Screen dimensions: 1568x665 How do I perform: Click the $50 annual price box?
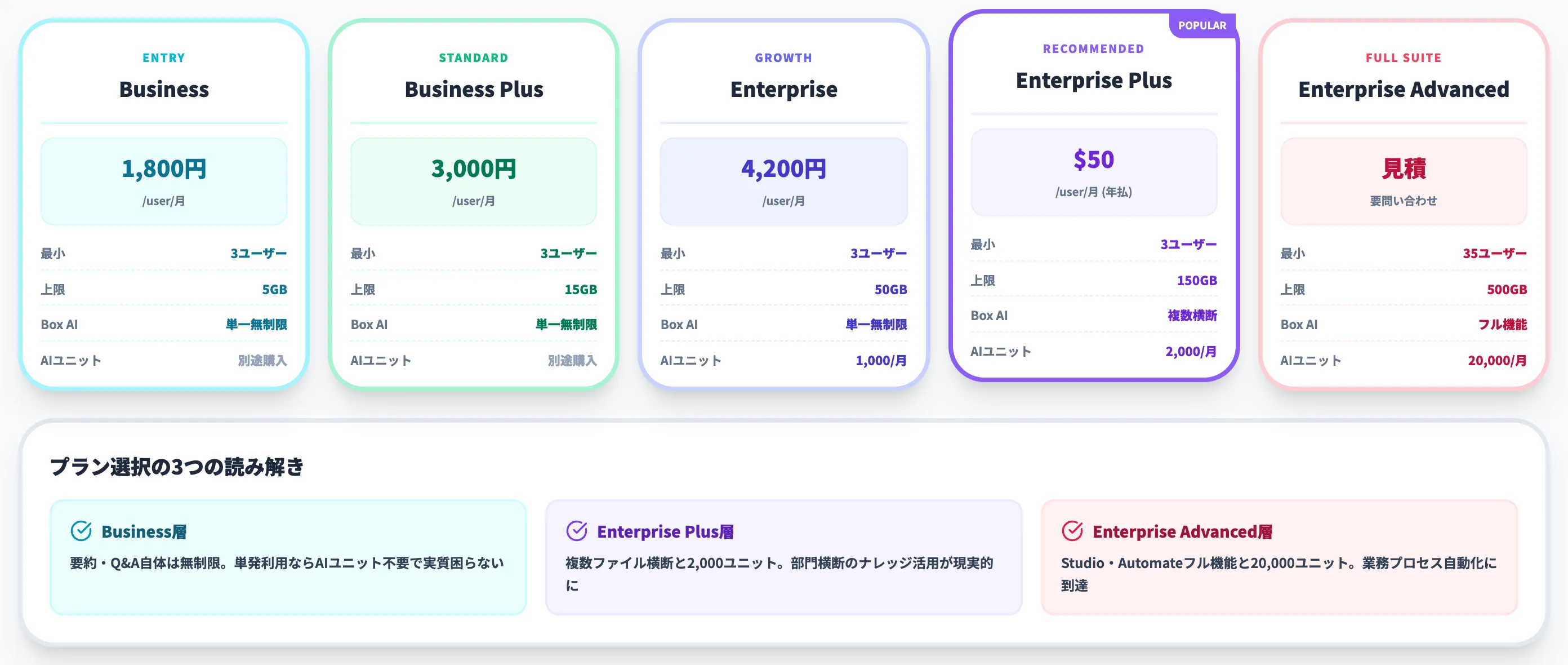(x=1094, y=172)
